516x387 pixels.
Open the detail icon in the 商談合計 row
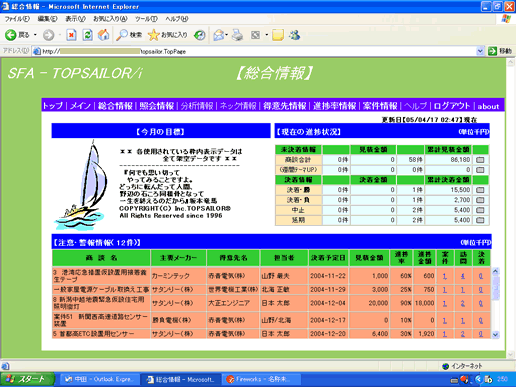(480, 160)
